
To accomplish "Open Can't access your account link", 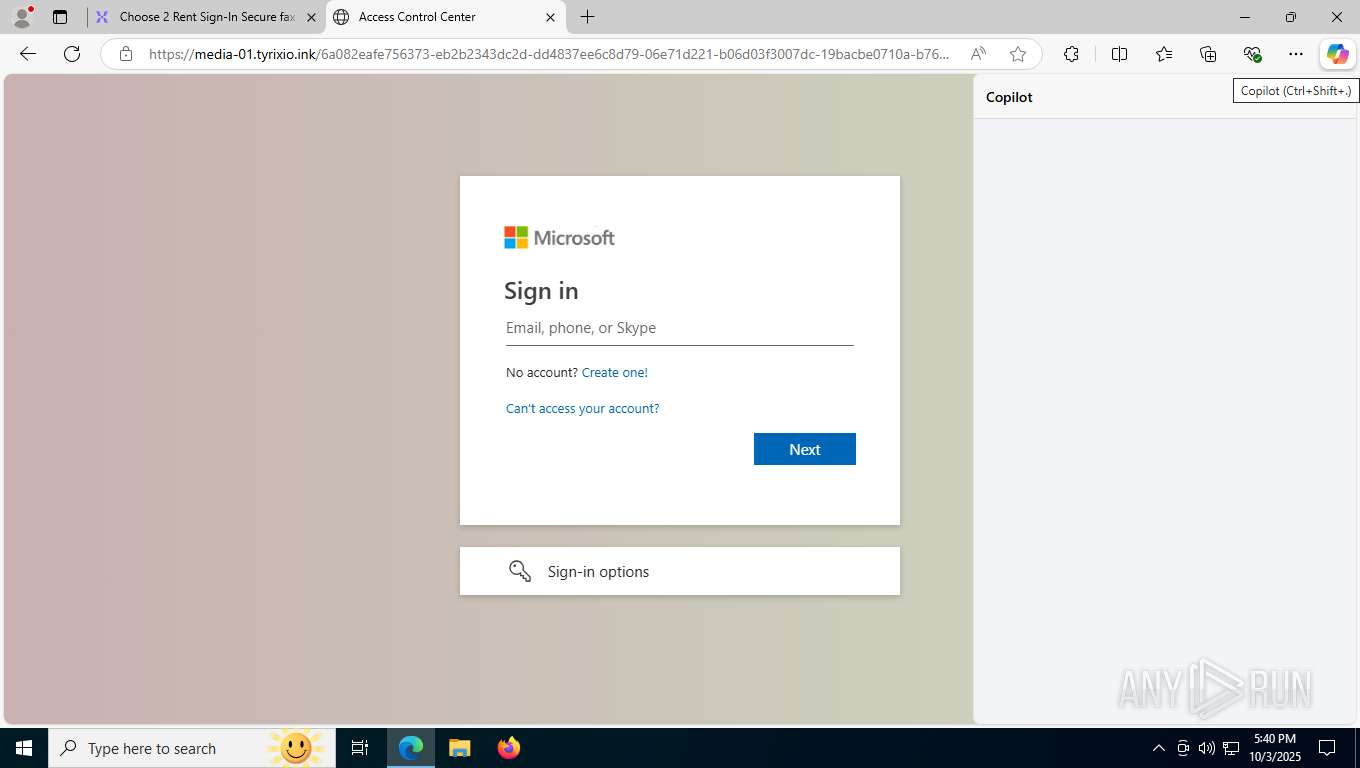I will pos(583,408).
